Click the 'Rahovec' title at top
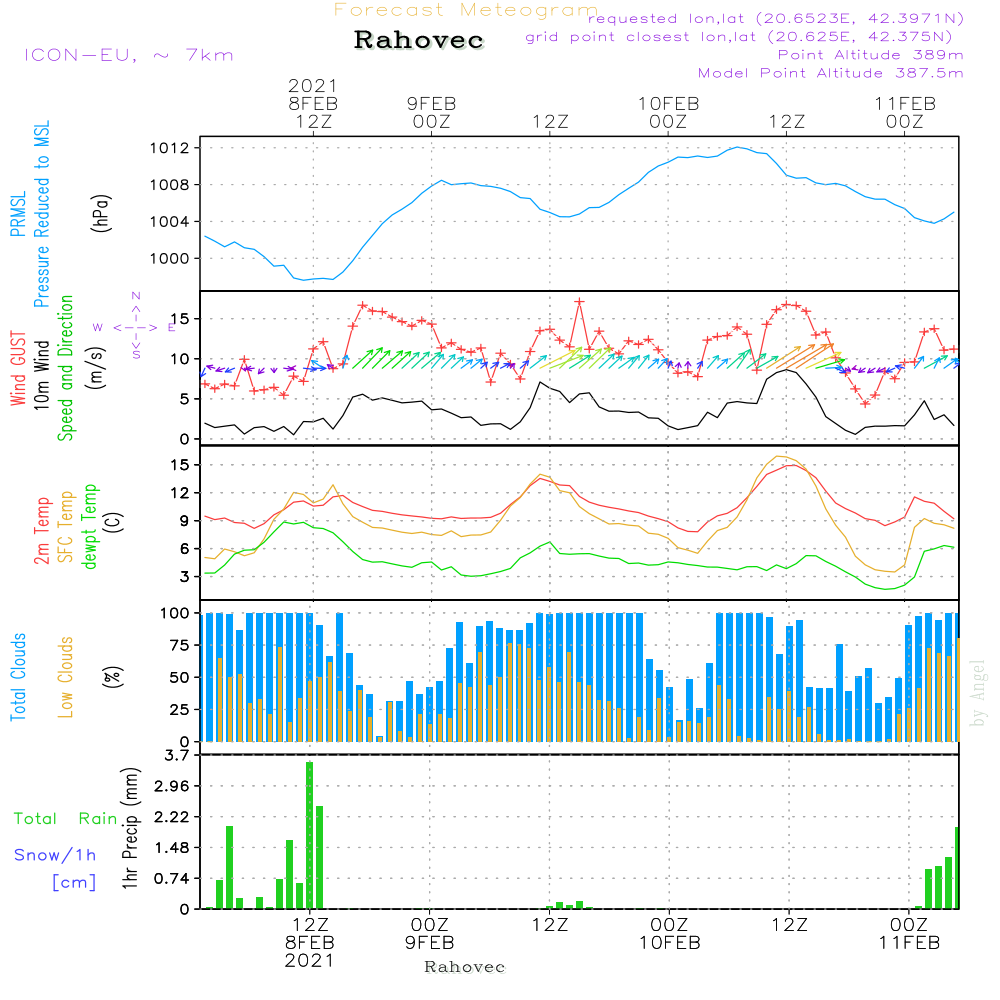The image size is (1000, 1000). (419, 40)
